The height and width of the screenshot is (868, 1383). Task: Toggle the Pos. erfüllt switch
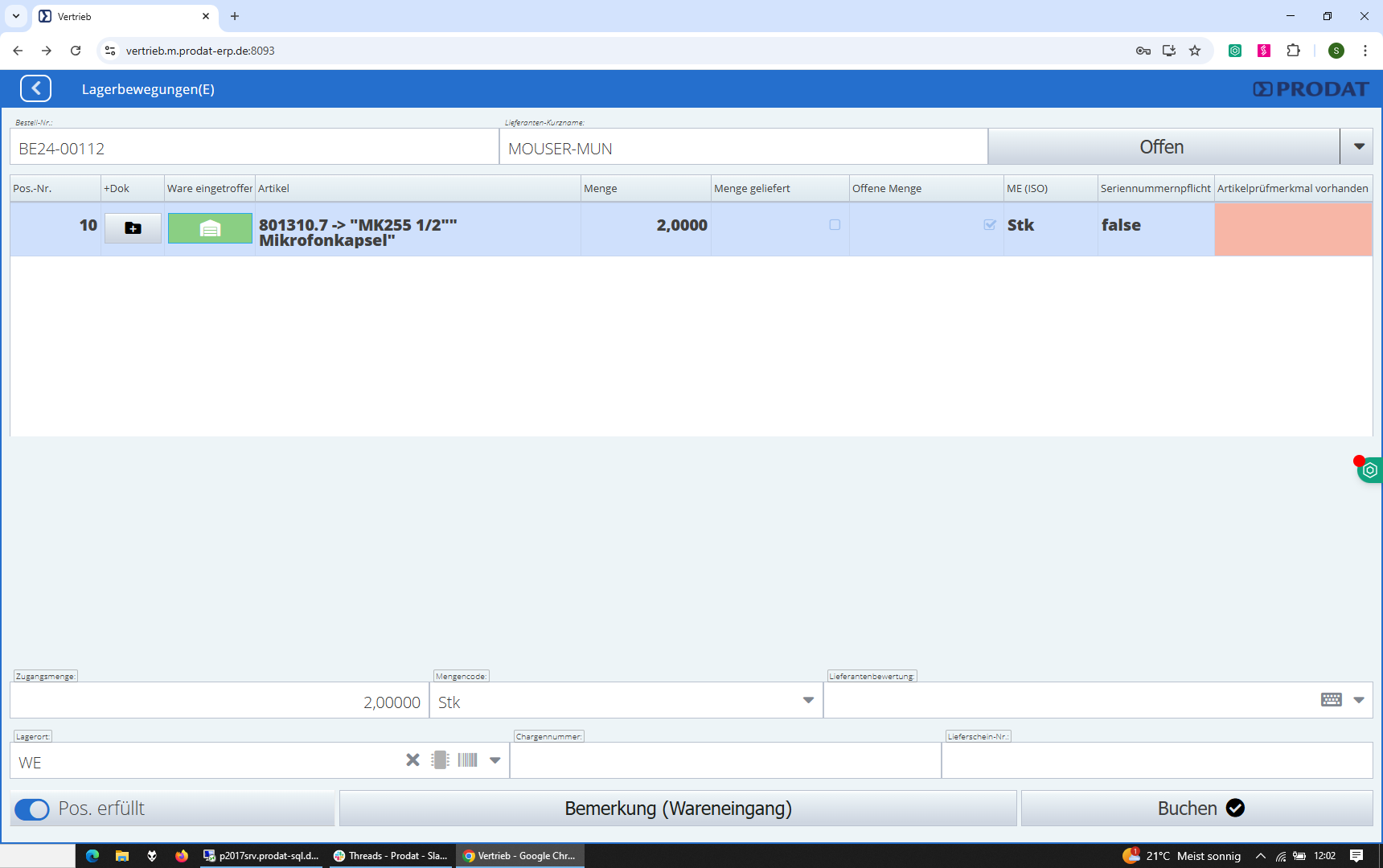click(x=32, y=809)
